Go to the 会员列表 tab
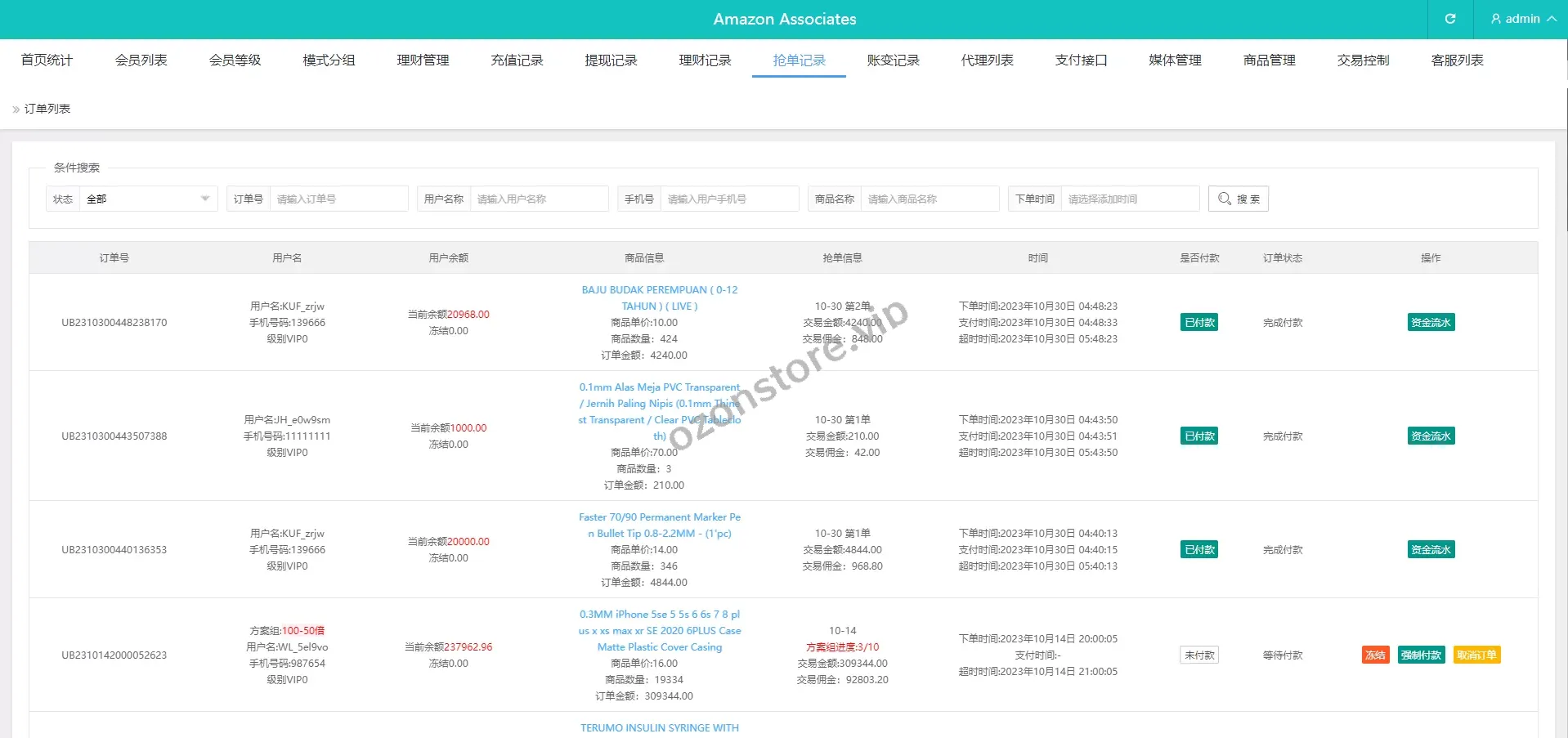The width and height of the screenshot is (1568, 738). click(141, 60)
